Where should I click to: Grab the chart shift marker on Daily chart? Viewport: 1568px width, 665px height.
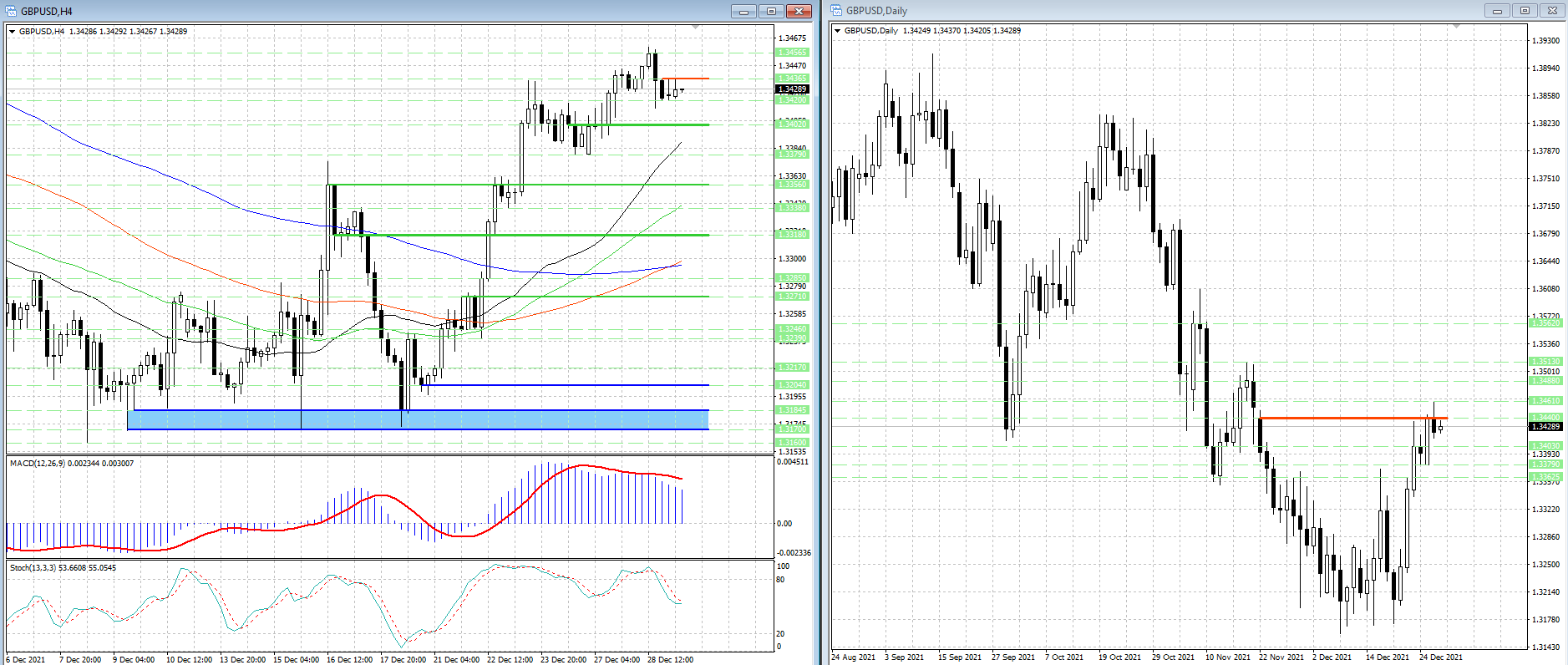(x=1456, y=27)
